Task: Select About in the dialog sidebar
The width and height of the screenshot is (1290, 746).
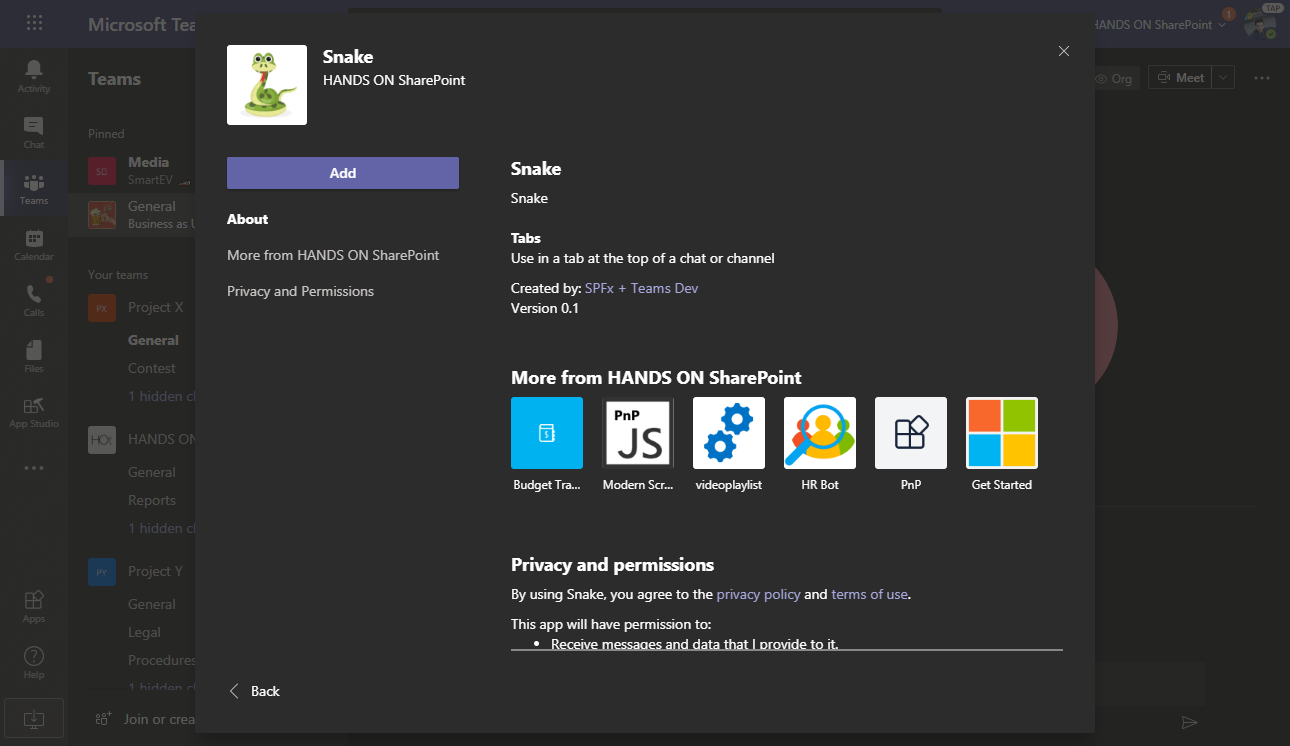Action: click(x=248, y=219)
